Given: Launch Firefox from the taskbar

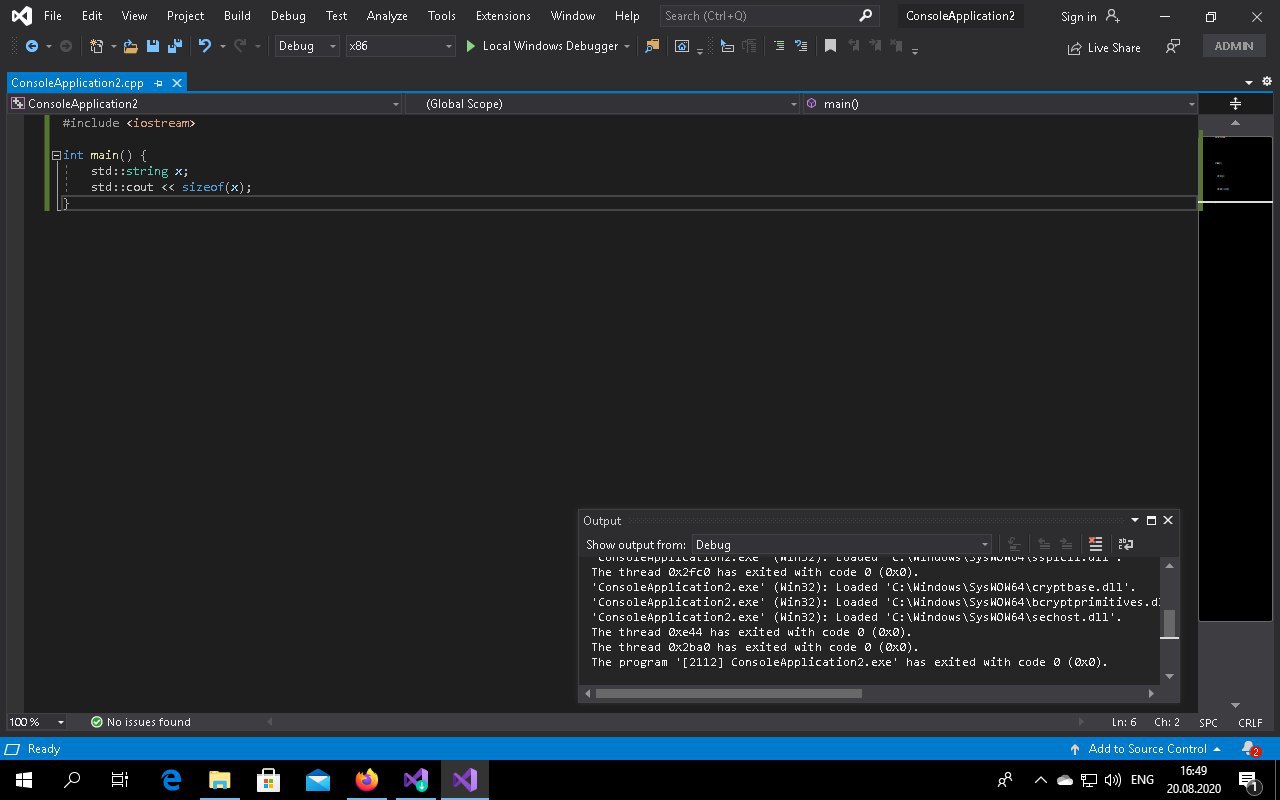Looking at the screenshot, I should coord(367,780).
